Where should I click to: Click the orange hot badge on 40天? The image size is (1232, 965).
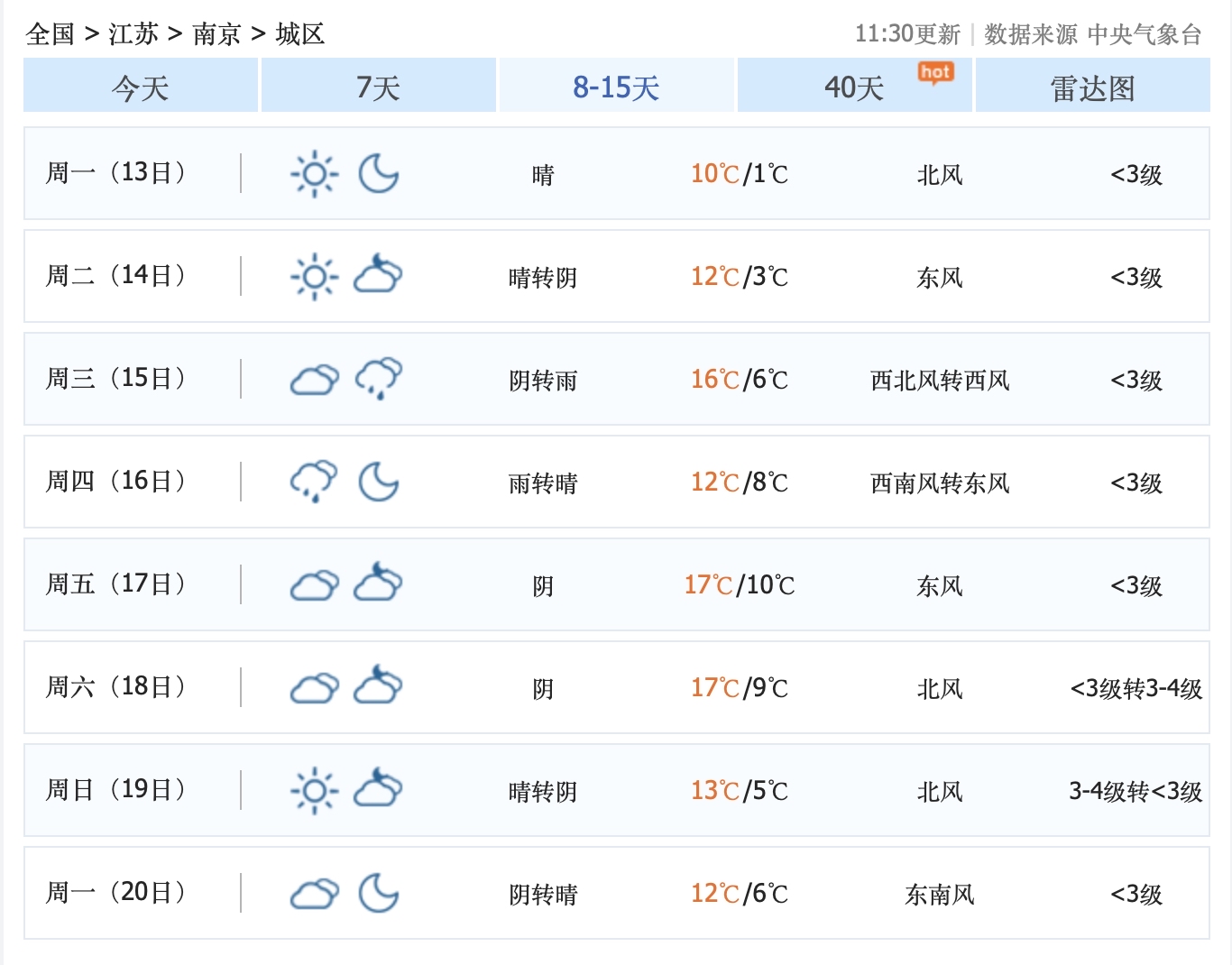[x=936, y=72]
